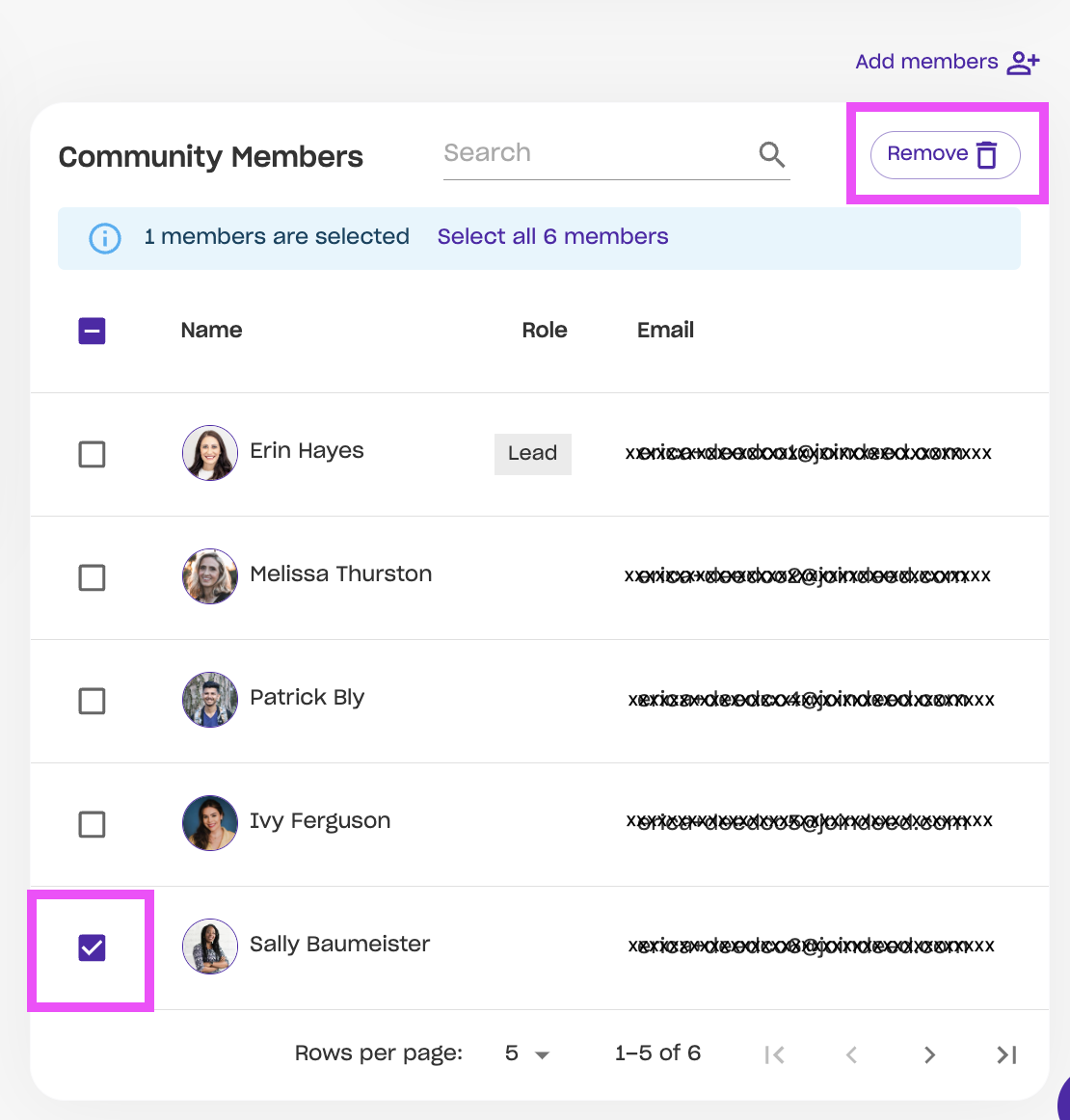Go to the previous page arrow

(851, 1054)
